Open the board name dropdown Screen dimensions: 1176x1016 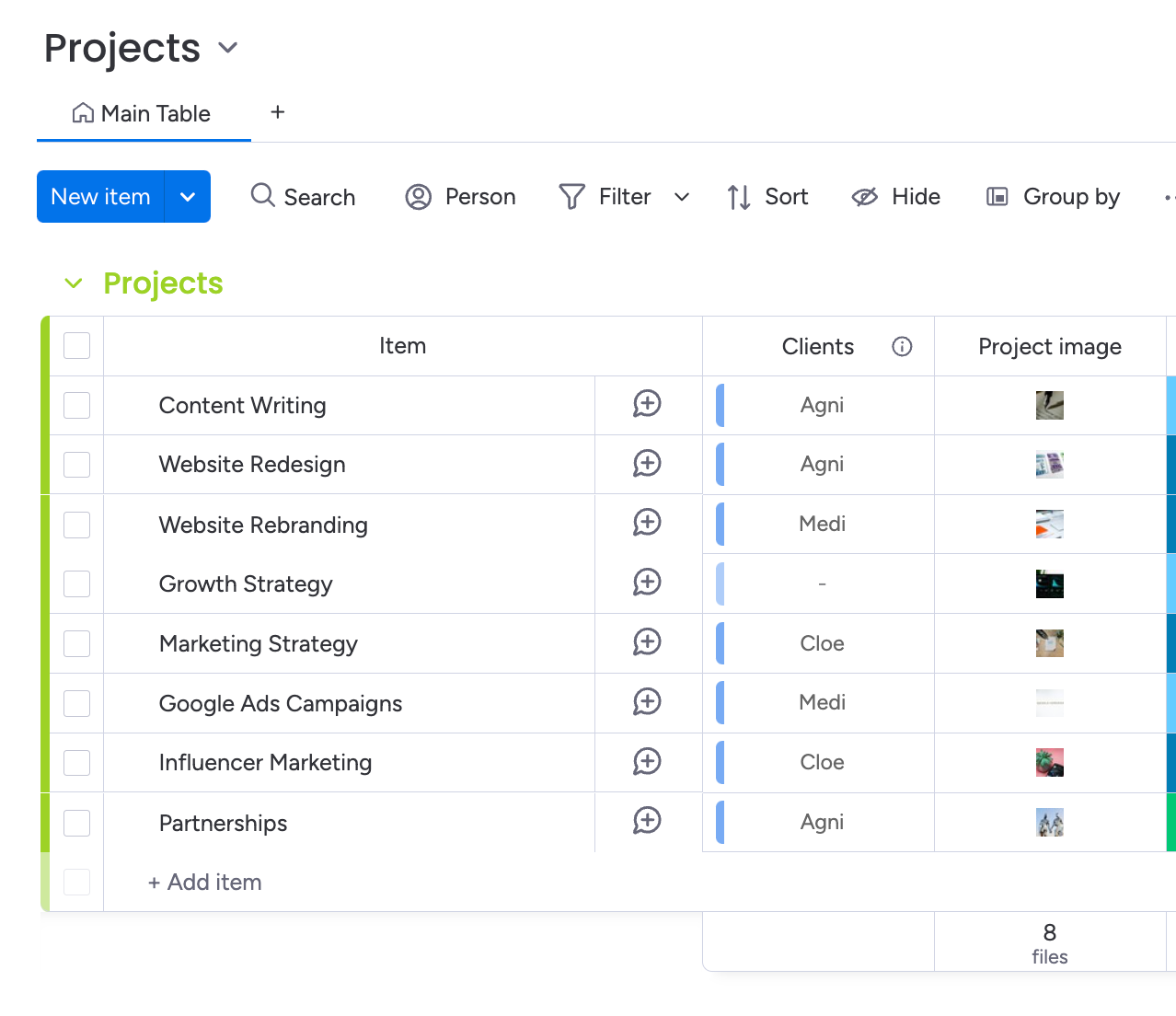[227, 47]
